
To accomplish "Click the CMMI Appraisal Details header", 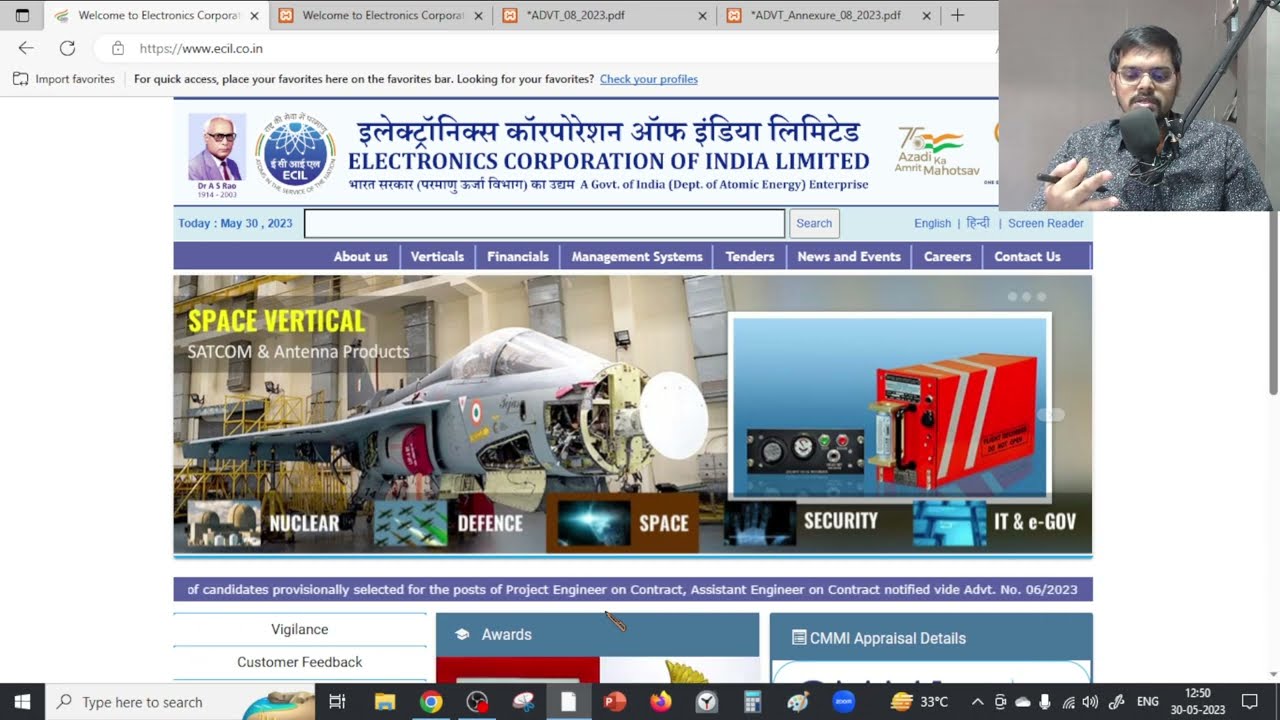I will click(x=931, y=637).
